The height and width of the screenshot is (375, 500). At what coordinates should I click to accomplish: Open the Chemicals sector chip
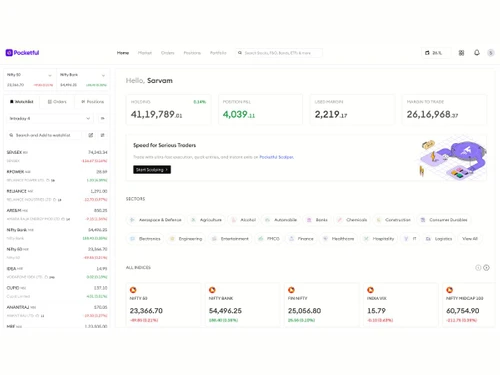pos(352,220)
